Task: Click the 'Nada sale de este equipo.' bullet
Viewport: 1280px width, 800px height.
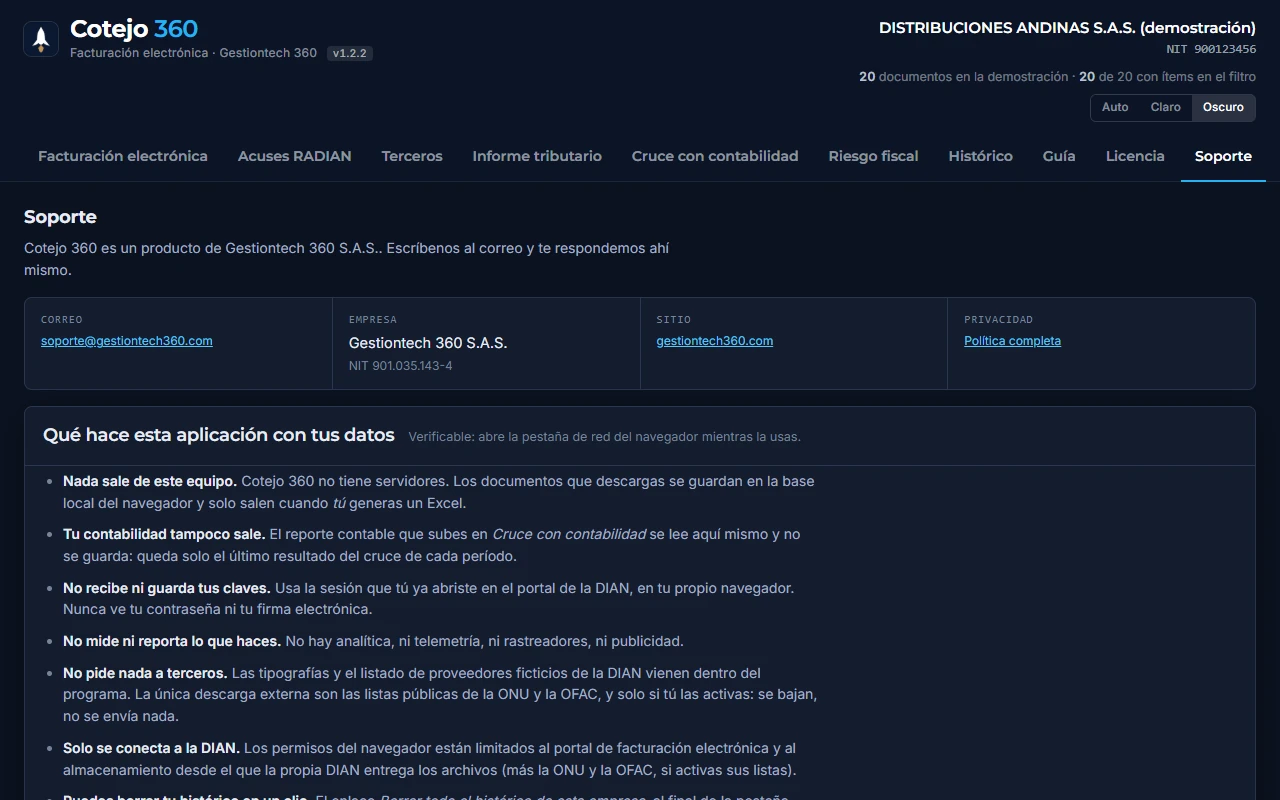Action: coord(439,492)
